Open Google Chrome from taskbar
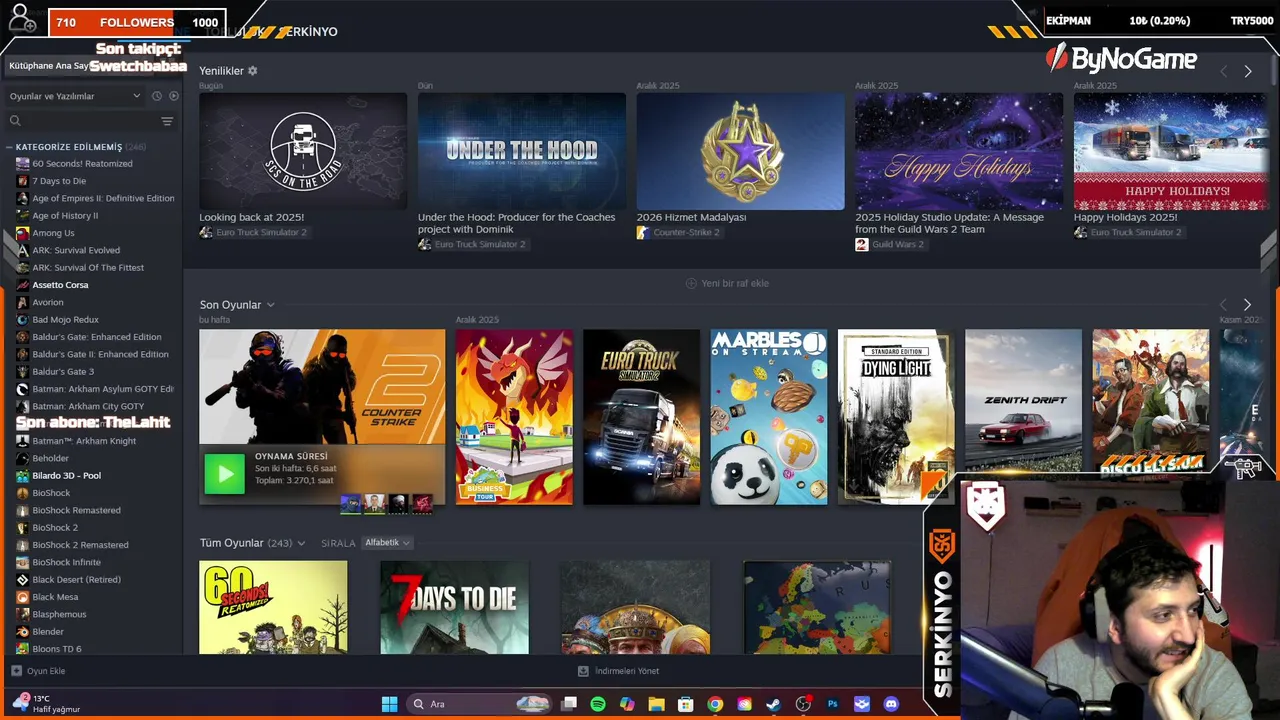 pyautogui.click(x=715, y=704)
